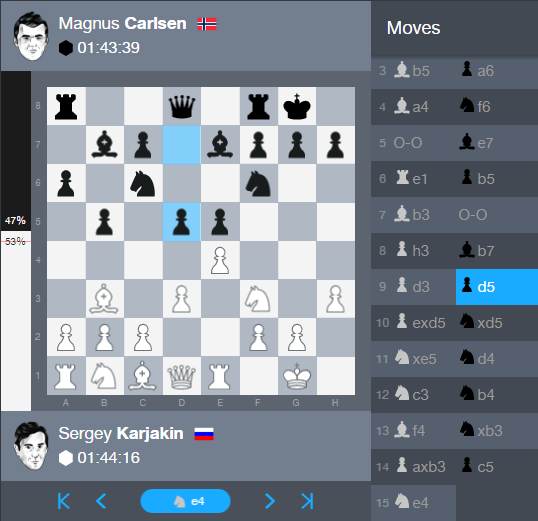Image resolution: width=538 pixels, height=521 pixels.
Task: Click the black king on g8
Action: 297,106
